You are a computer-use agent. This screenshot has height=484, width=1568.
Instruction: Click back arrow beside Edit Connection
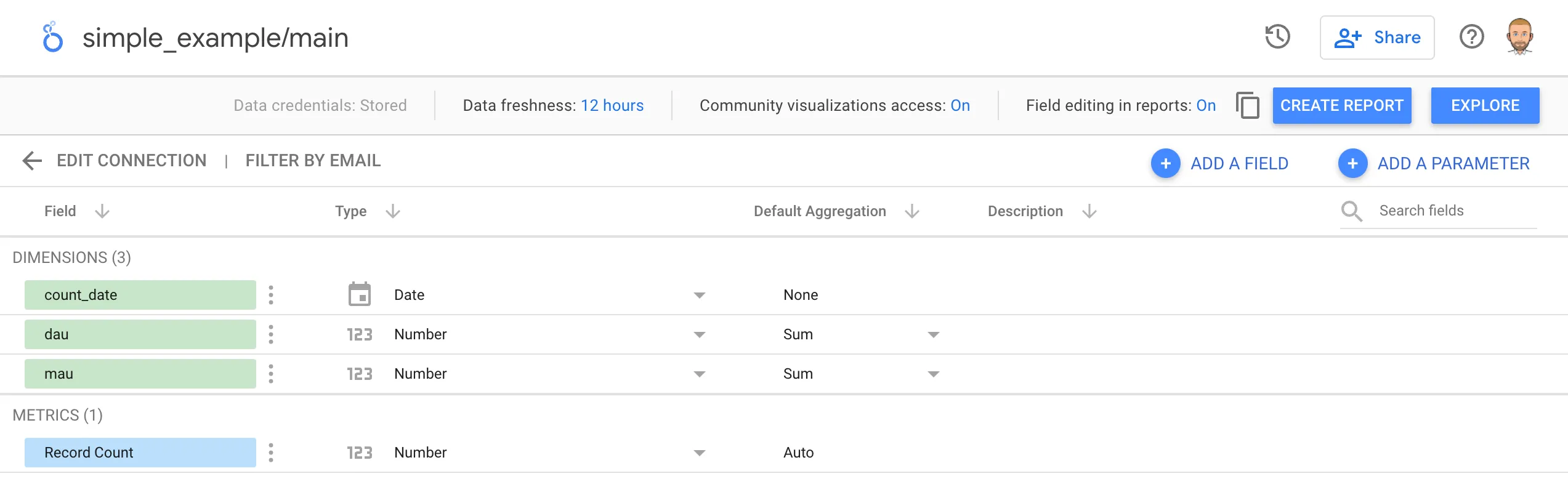32,161
